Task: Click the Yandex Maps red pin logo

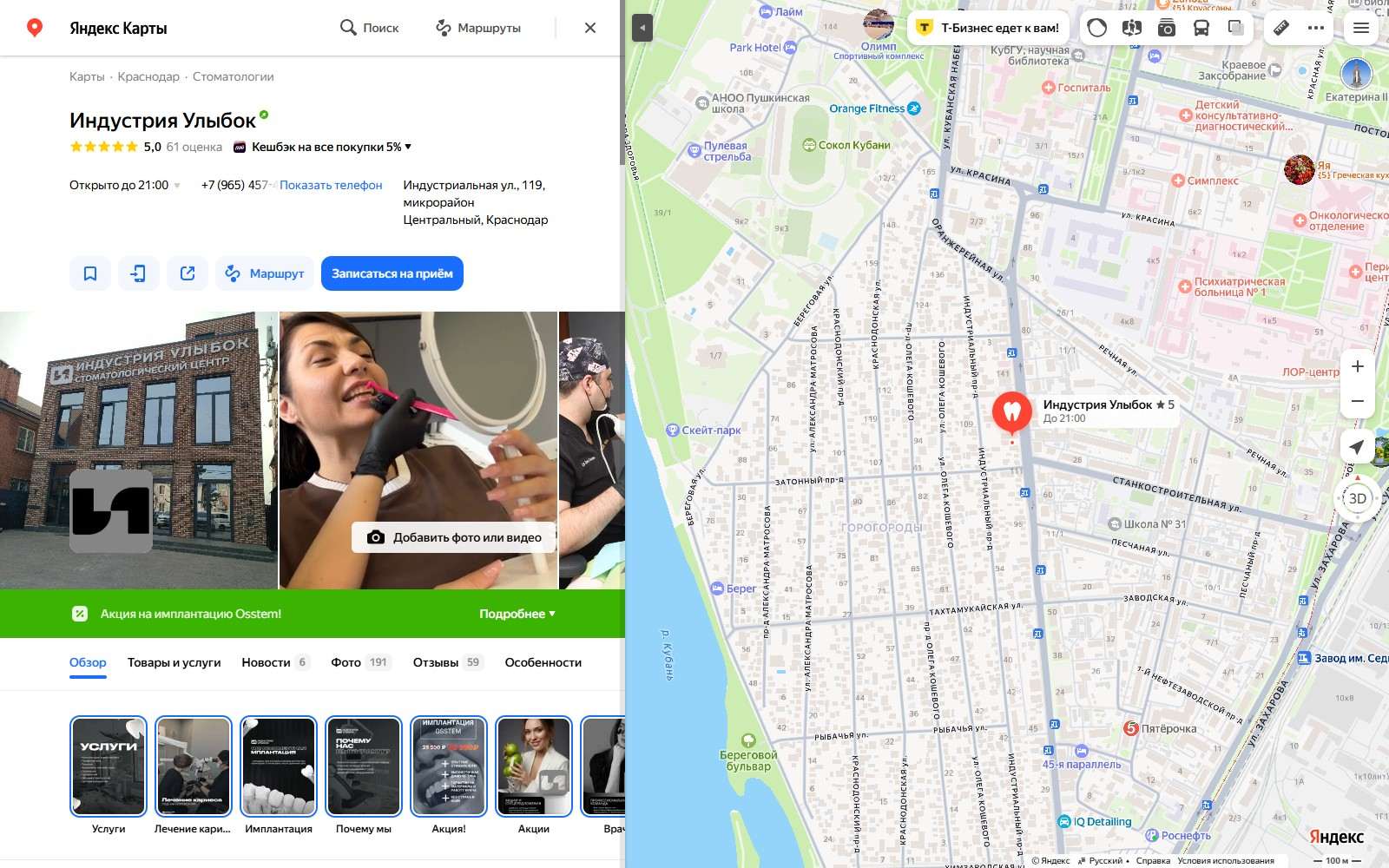Action: (35, 28)
